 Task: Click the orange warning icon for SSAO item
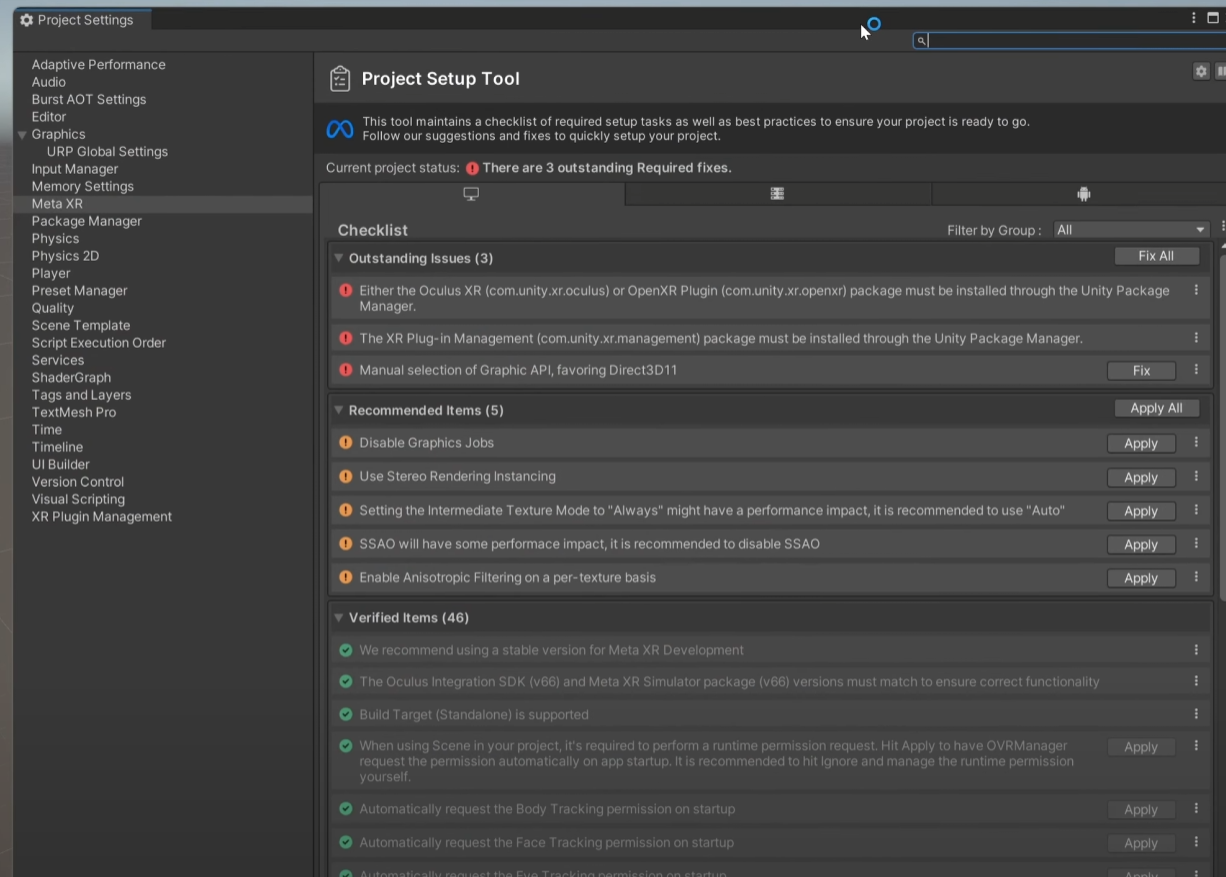(346, 544)
